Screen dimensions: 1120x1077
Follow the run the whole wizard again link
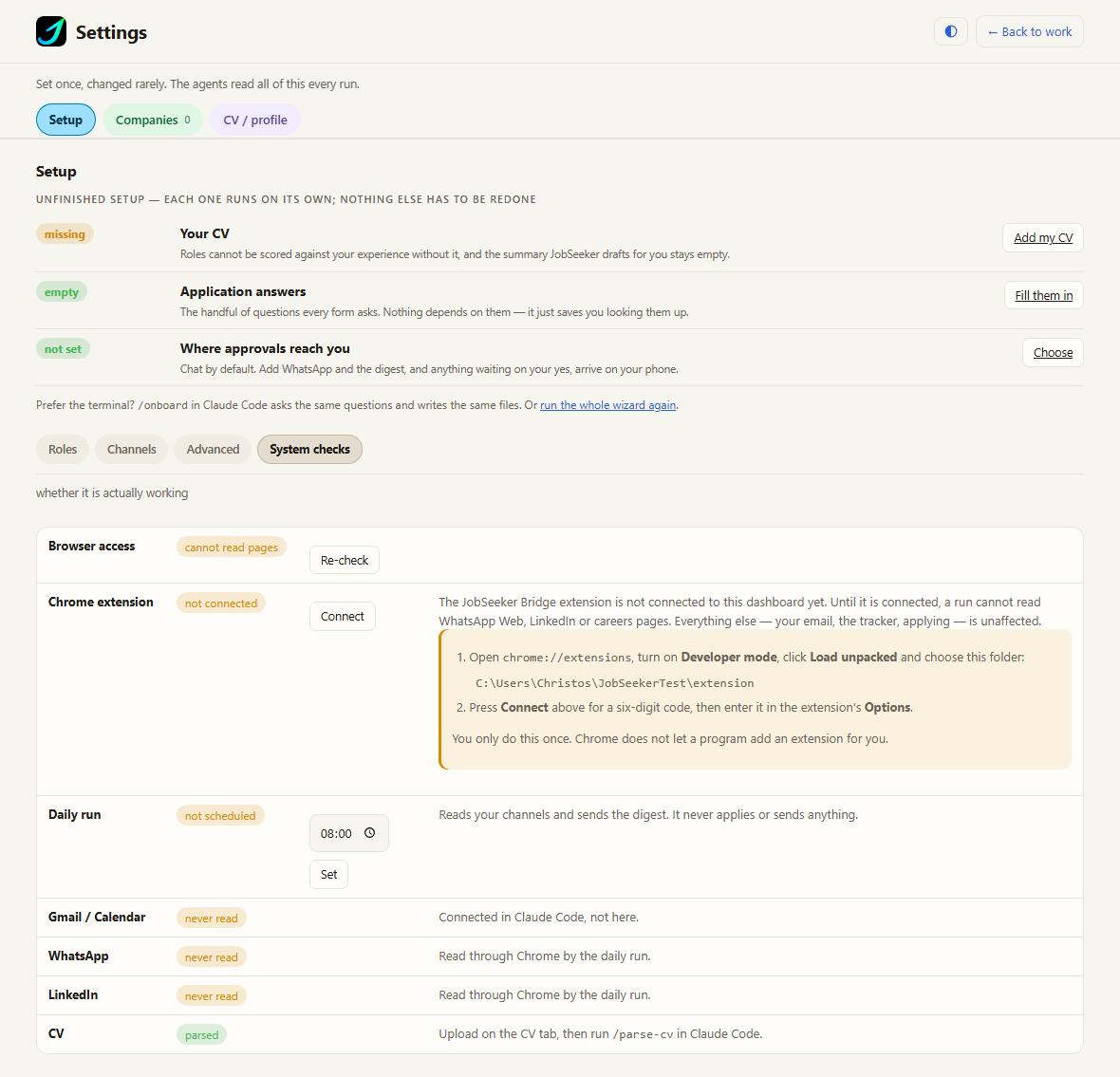coord(607,405)
